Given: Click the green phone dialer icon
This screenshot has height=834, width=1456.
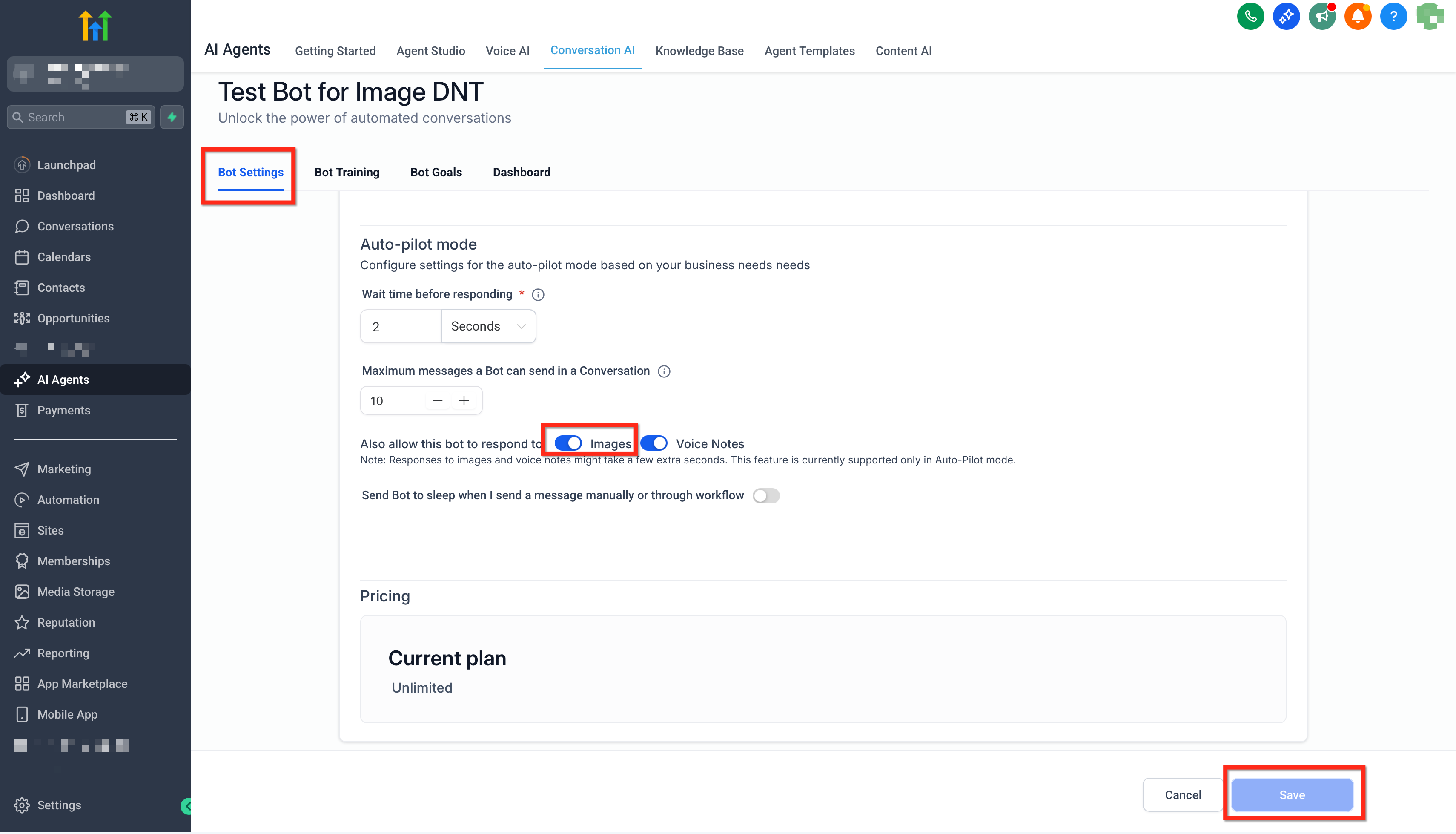Looking at the screenshot, I should [1250, 16].
